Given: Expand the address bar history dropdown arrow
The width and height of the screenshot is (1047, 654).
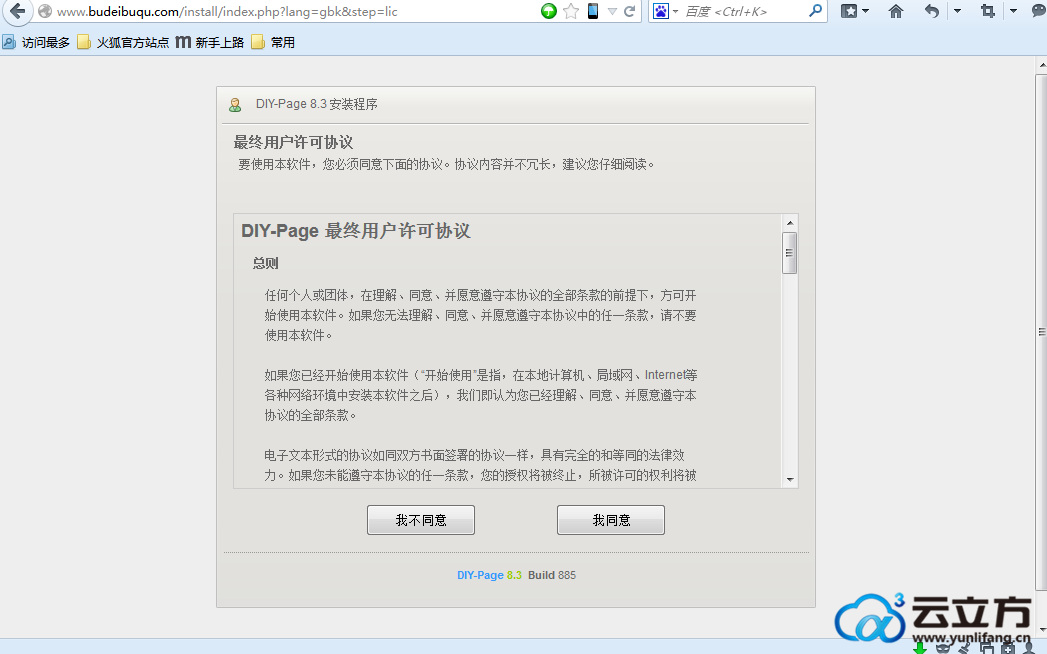Looking at the screenshot, I should [x=612, y=11].
